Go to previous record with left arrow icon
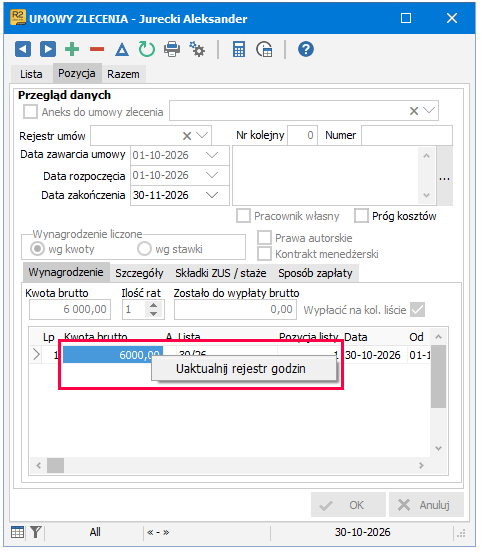The image size is (485, 557). [23, 49]
